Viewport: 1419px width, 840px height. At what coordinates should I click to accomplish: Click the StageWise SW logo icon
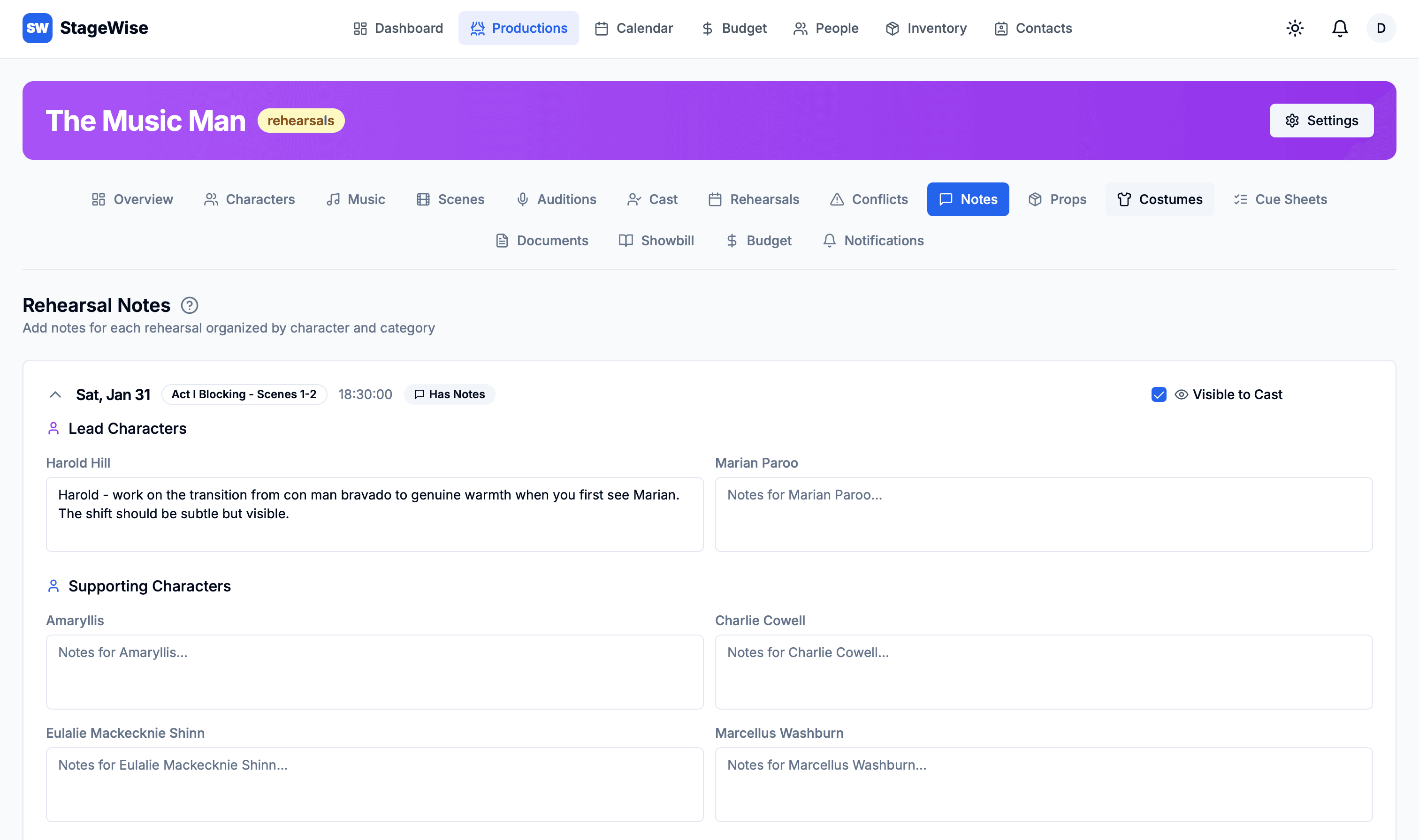coord(38,28)
